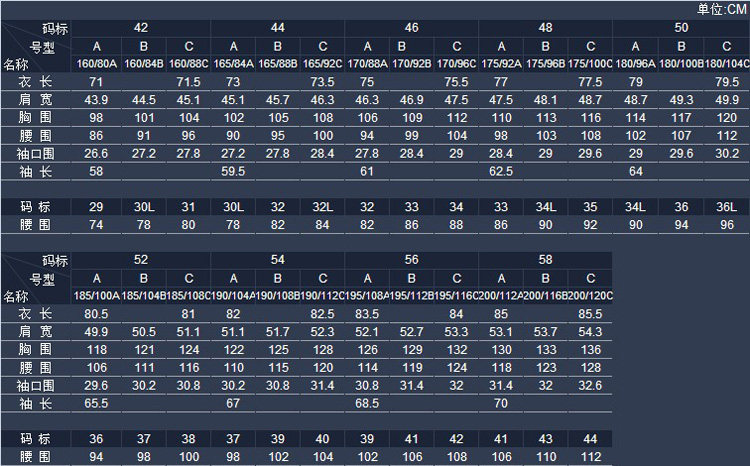Click size header 48

545,28
